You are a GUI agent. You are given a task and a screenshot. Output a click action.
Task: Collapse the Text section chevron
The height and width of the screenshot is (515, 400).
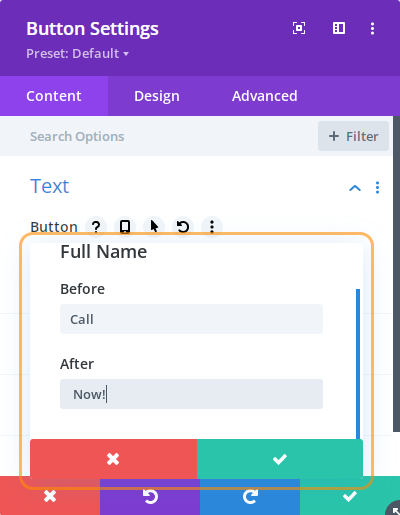point(355,188)
